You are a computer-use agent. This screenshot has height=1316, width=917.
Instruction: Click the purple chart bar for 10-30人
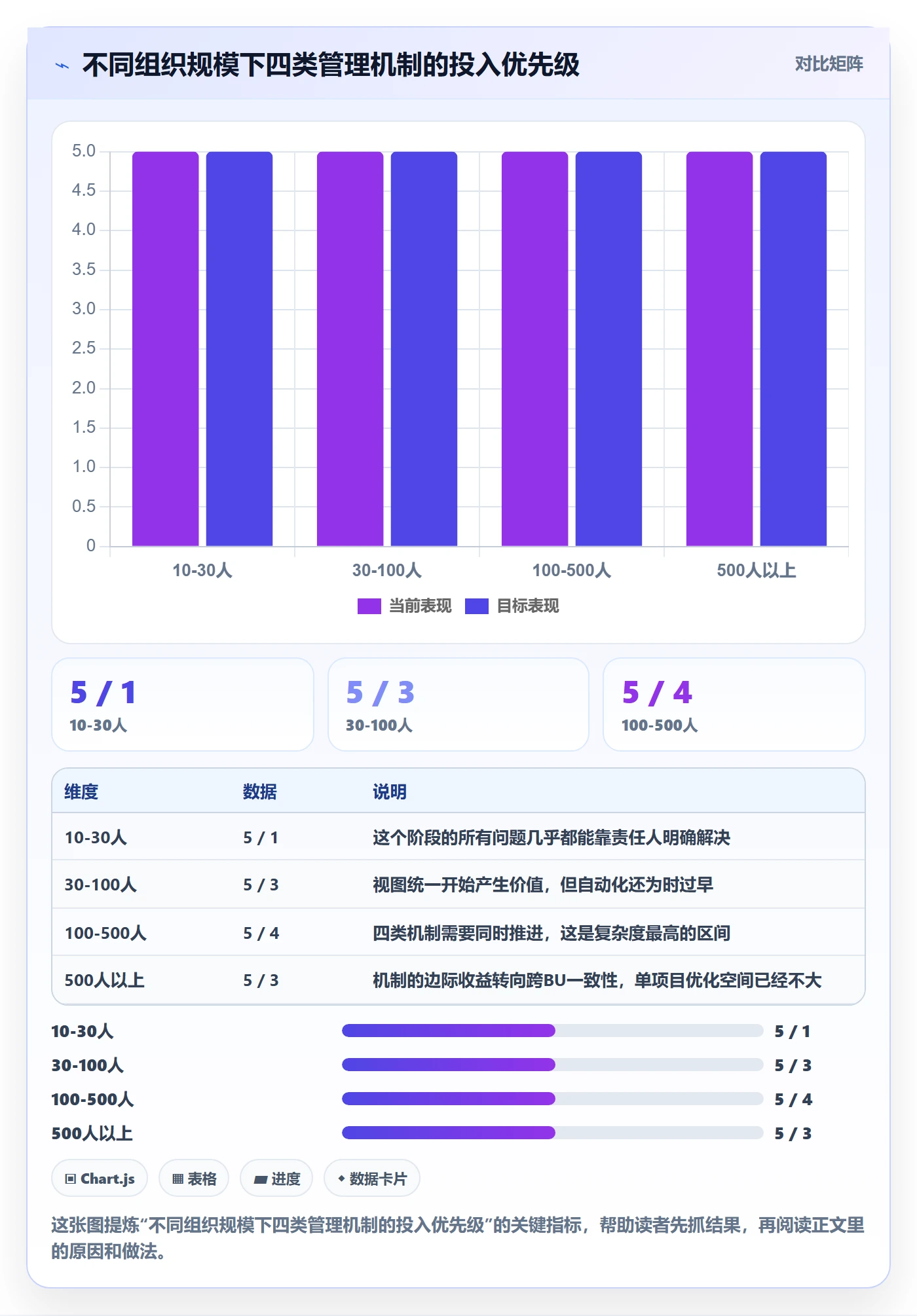pos(166,349)
